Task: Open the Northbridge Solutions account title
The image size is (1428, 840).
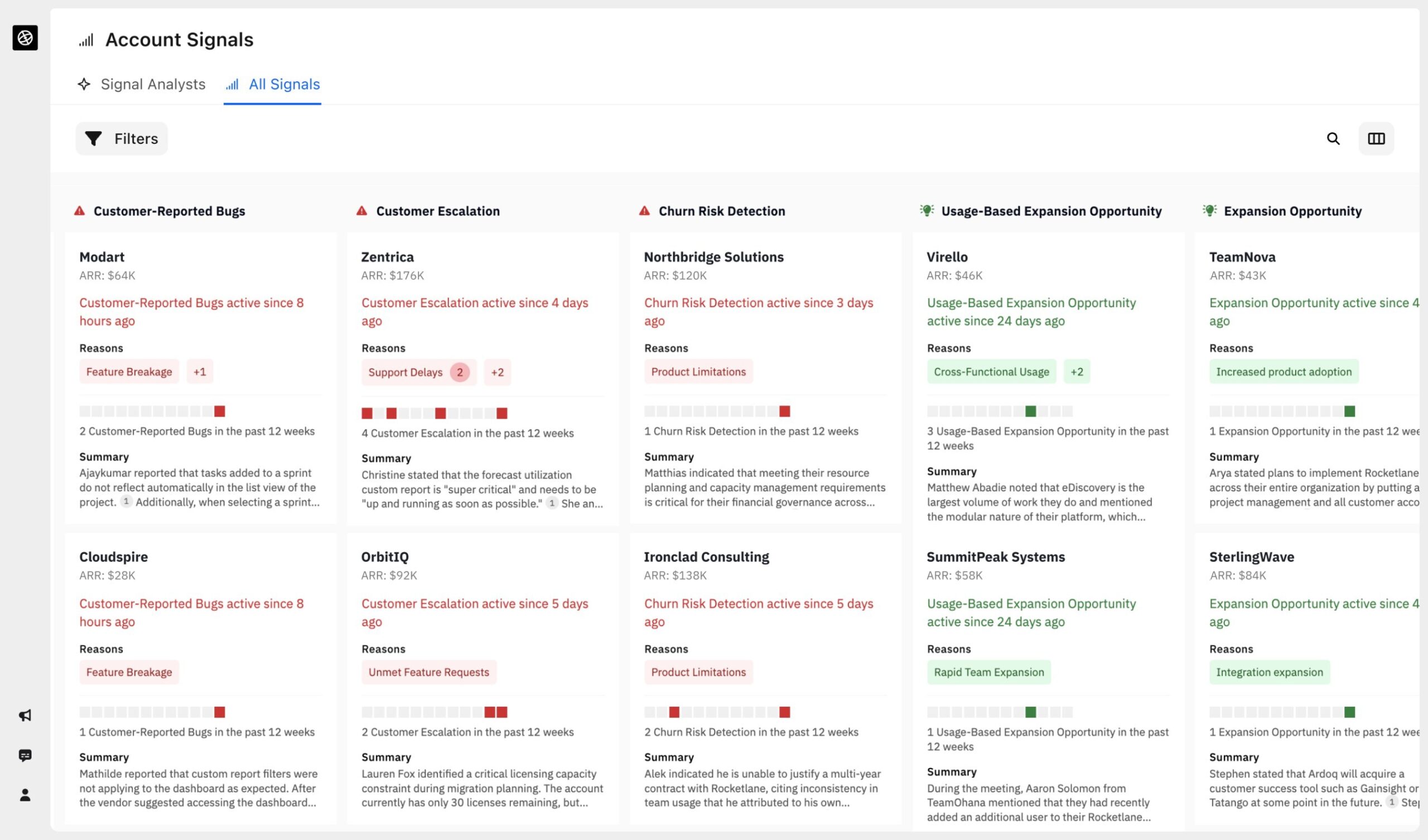Action: [x=713, y=257]
